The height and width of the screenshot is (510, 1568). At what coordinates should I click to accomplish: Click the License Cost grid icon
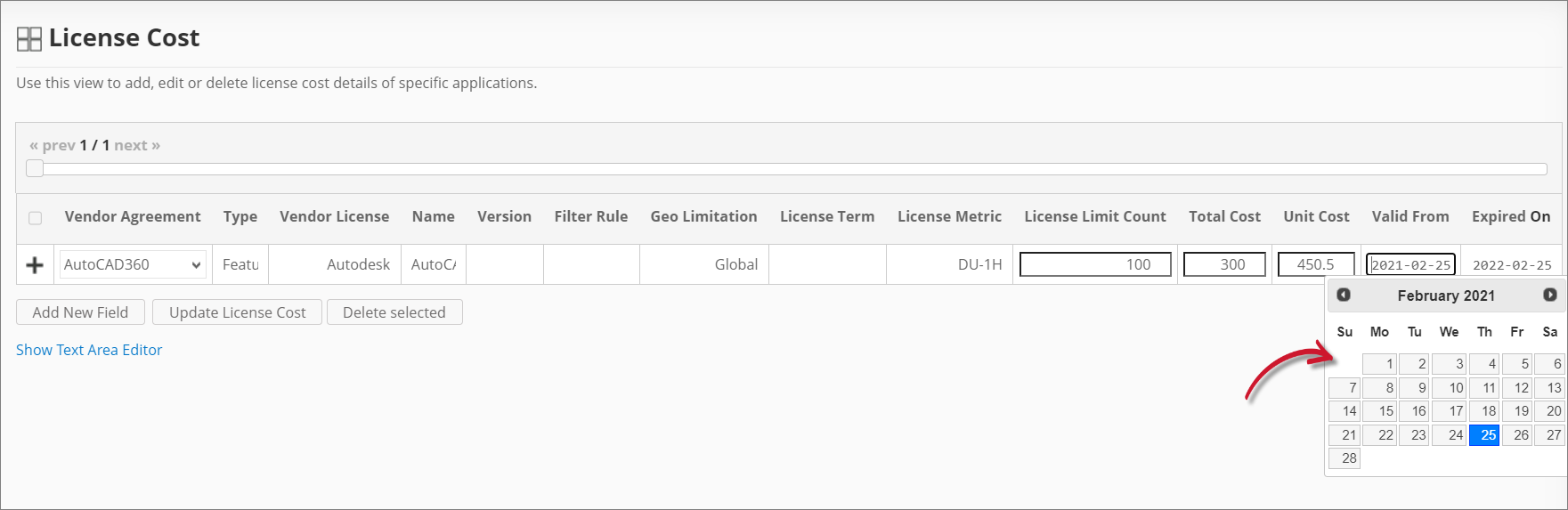pos(29,39)
